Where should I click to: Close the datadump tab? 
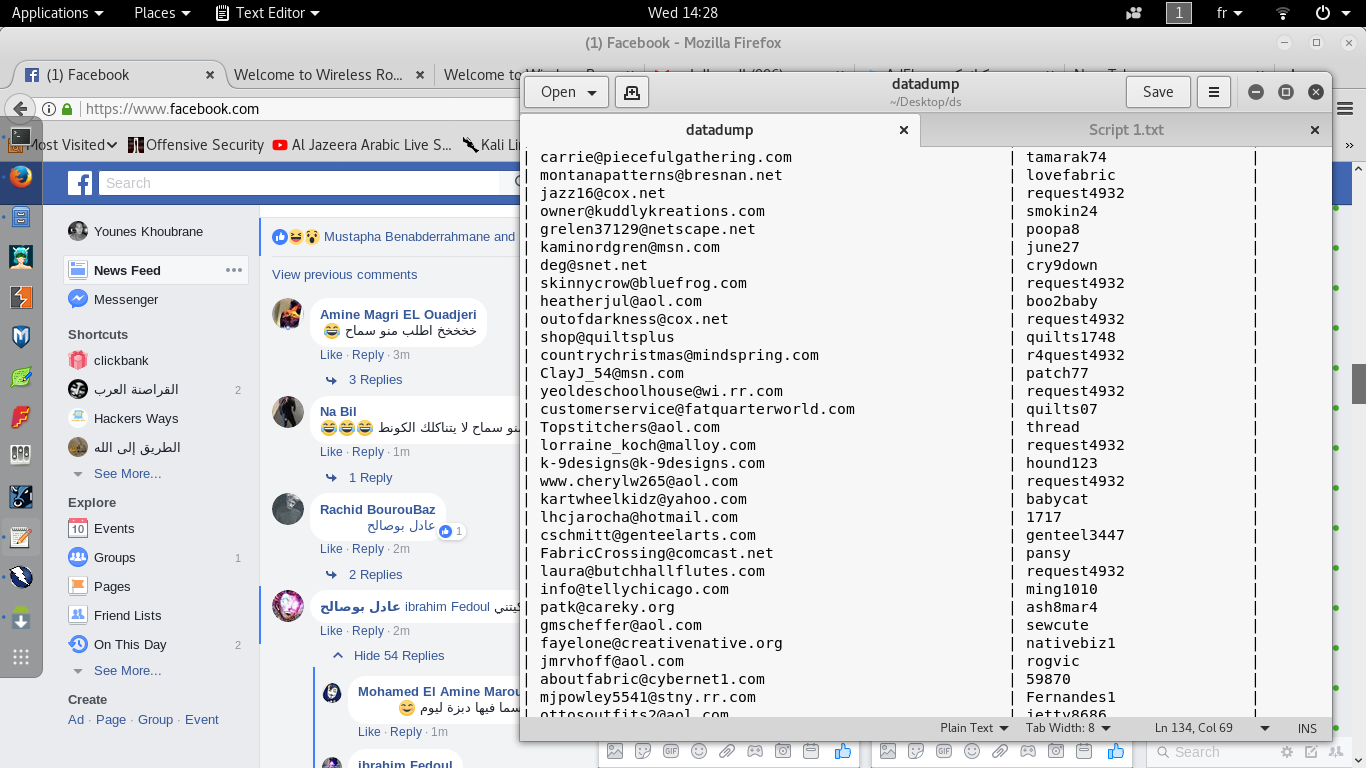point(904,130)
